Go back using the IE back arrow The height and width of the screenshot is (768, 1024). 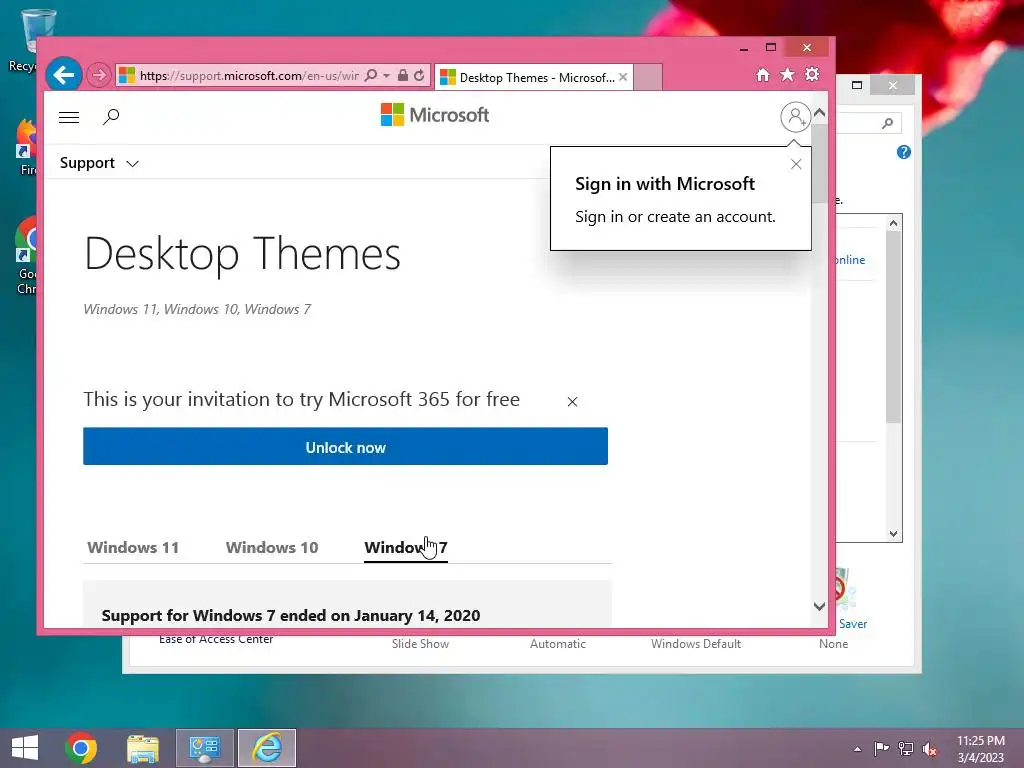pos(63,75)
